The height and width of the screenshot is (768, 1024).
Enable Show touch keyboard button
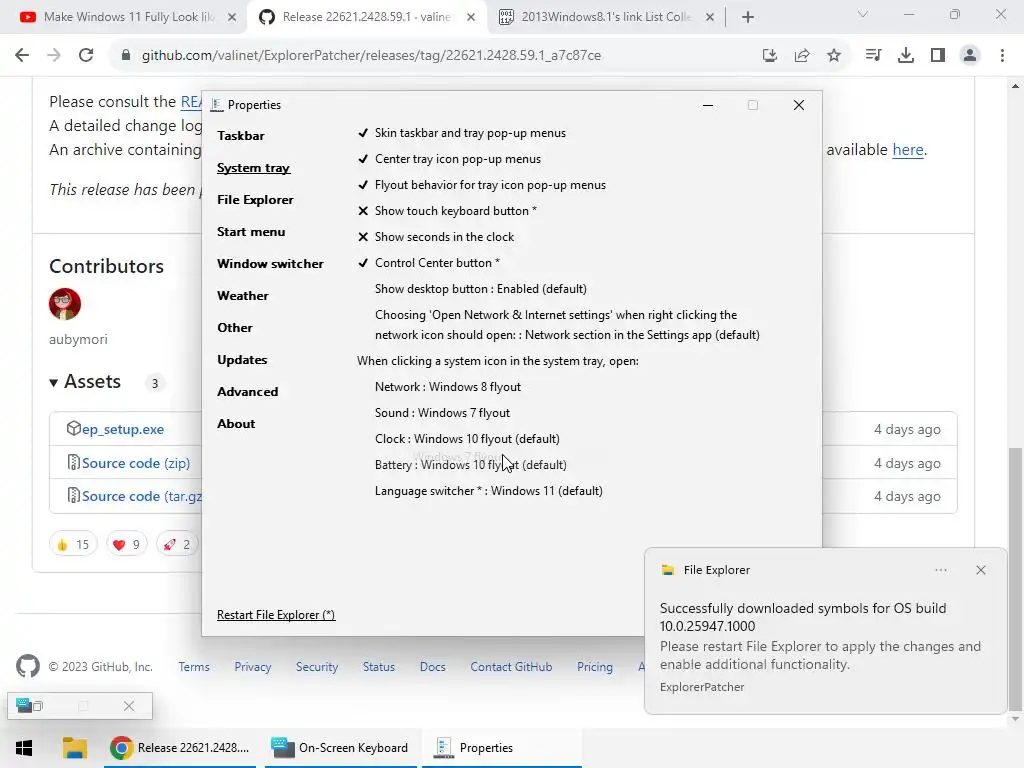[447, 211]
